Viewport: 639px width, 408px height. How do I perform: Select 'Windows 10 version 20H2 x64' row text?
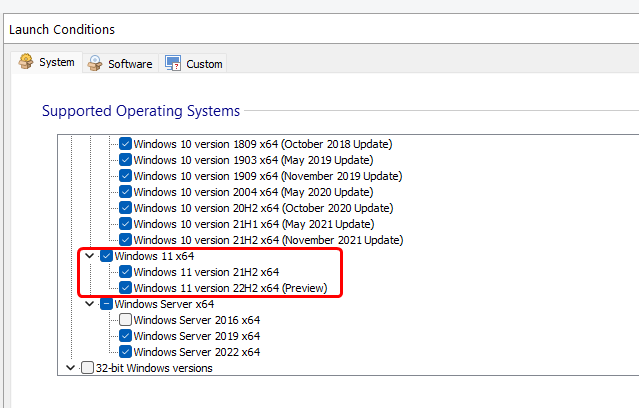(x=263, y=208)
